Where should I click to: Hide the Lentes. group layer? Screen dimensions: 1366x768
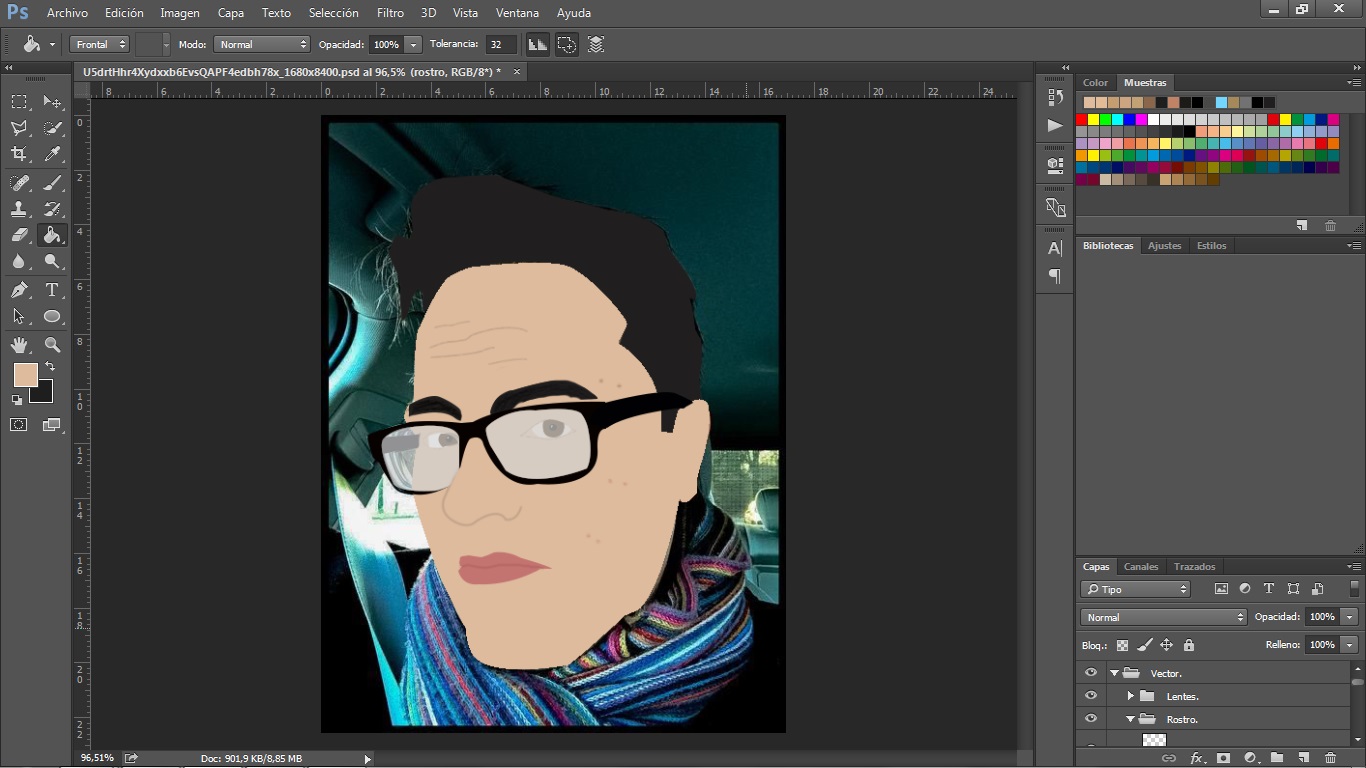(x=1091, y=696)
